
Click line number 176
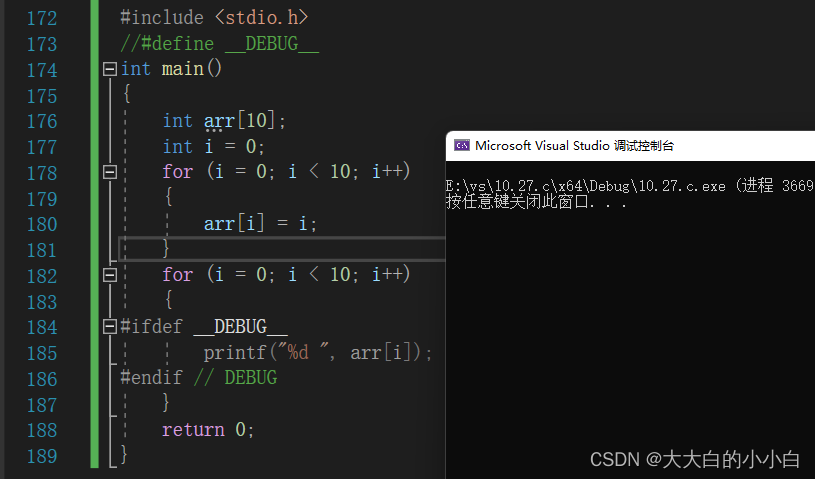42,122
